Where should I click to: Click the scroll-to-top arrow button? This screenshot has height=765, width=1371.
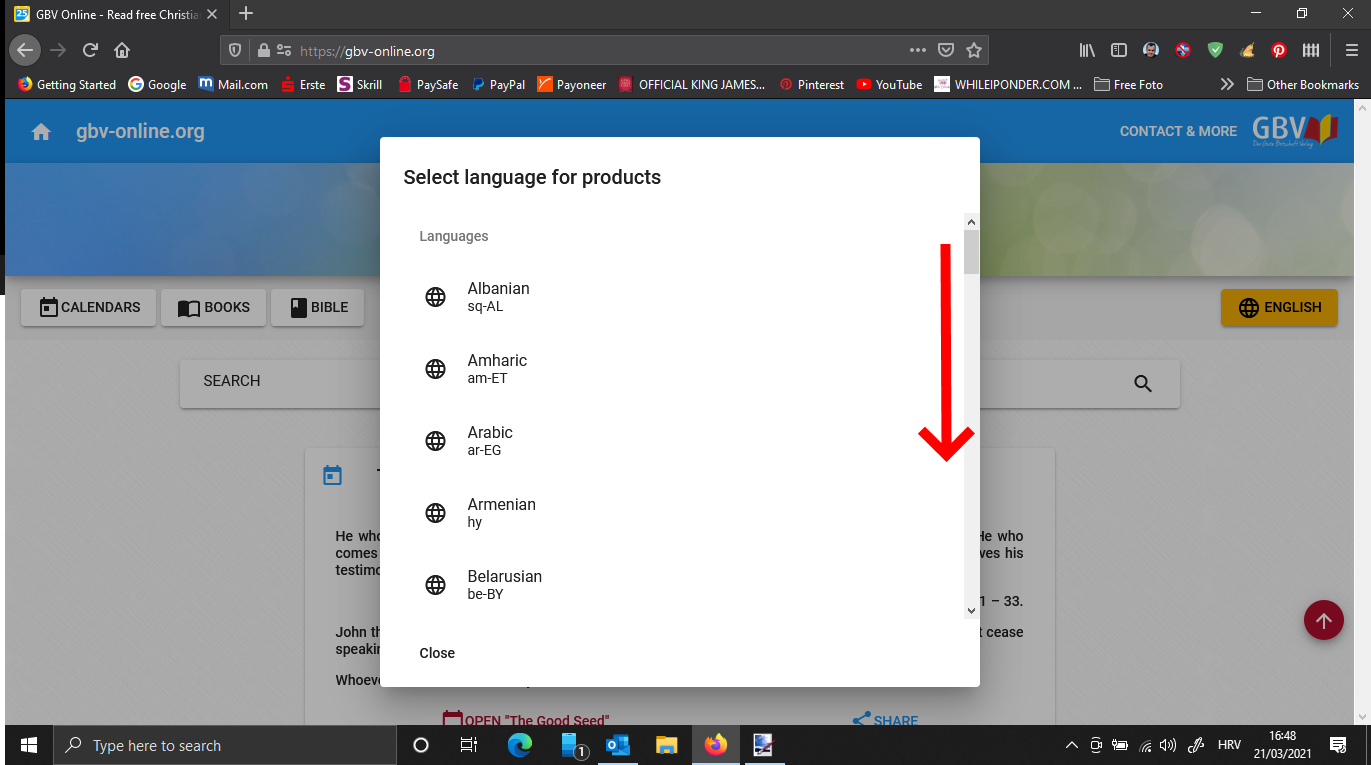1323,621
